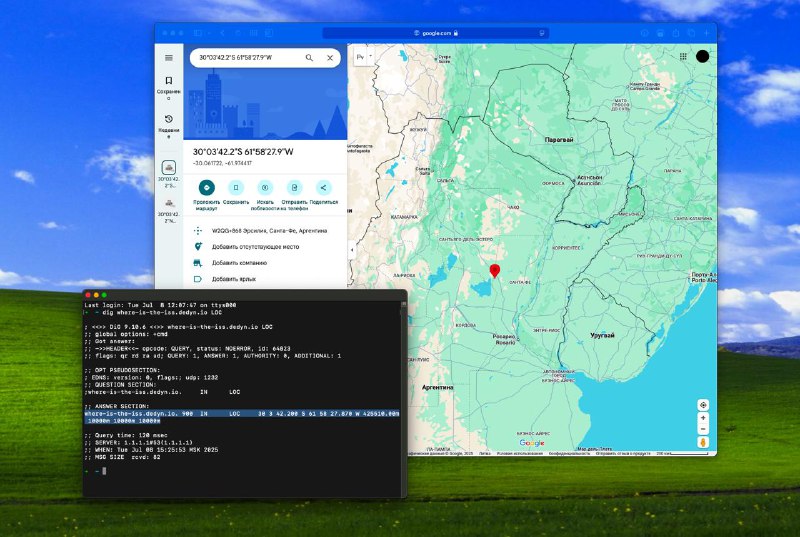Click the magnifier search icon in Maps

tap(309, 58)
